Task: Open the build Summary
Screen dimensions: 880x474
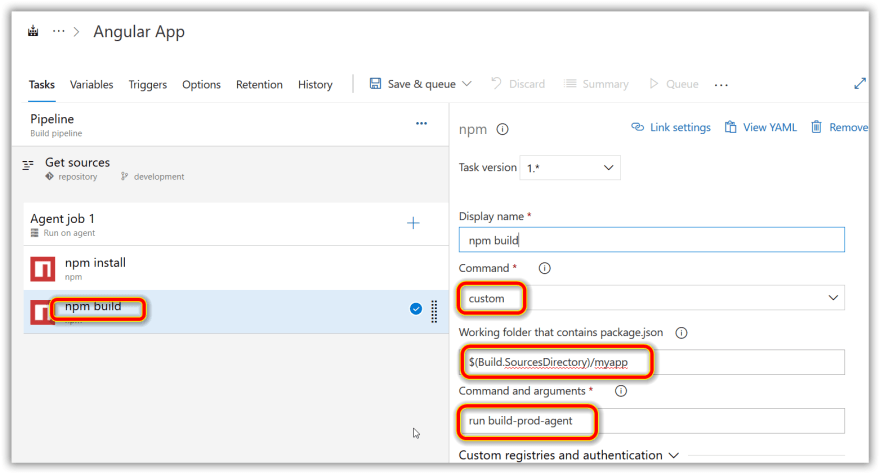Action: (x=596, y=84)
